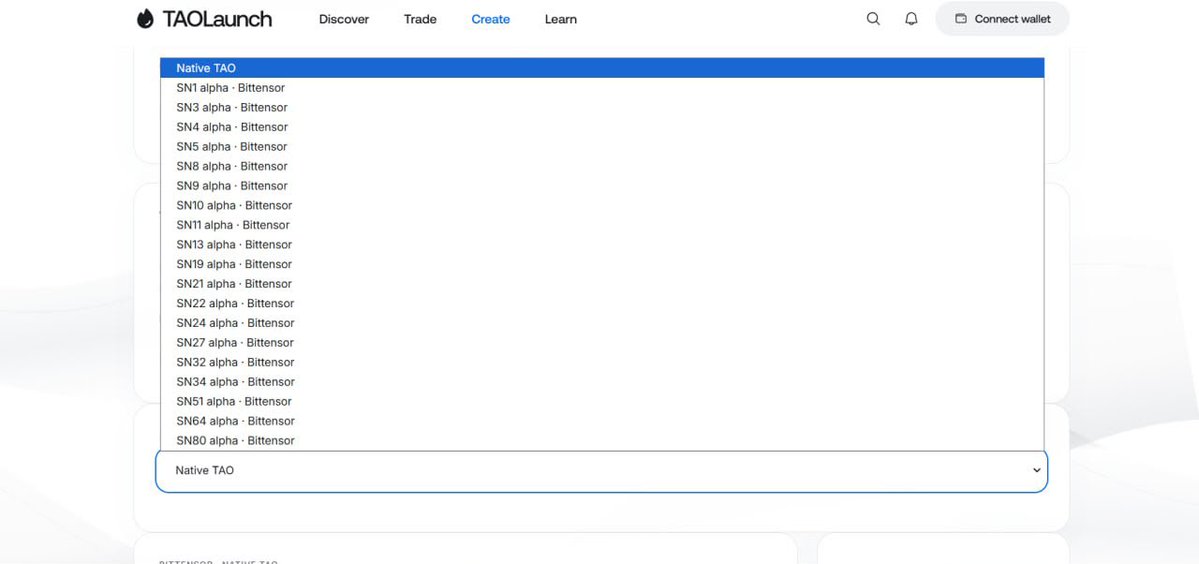Pick SN27 alpha · Bittensor entry
Screen dimensions: 1199x564
coord(603,343)
